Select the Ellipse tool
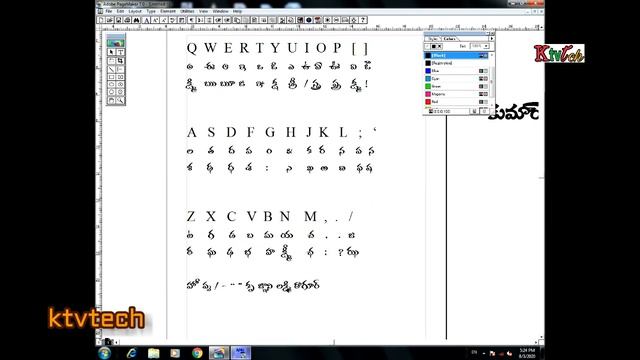Screen dimensions: 640x360 coord(111,84)
